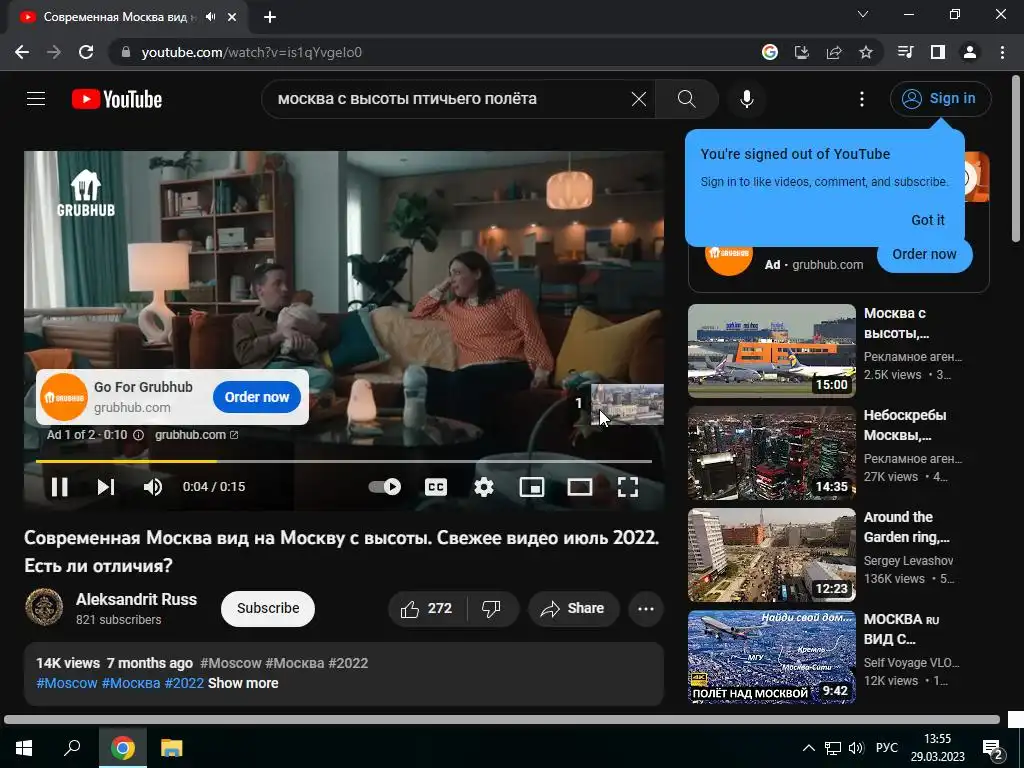Seek on the ad progress bar
This screenshot has height=768, width=1024.
coord(344,461)
